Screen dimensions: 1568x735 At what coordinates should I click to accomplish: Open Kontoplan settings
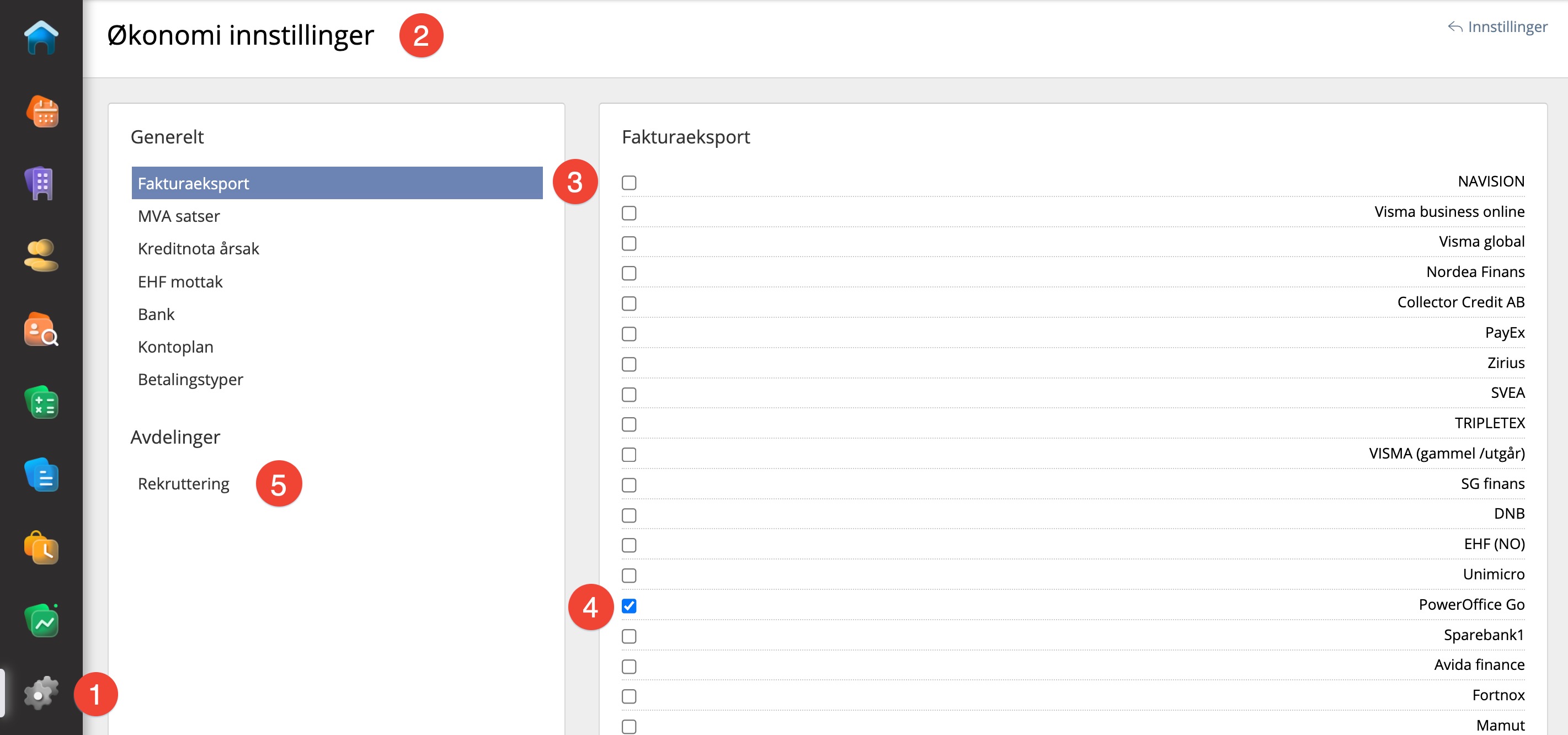[x=175, y=347]
